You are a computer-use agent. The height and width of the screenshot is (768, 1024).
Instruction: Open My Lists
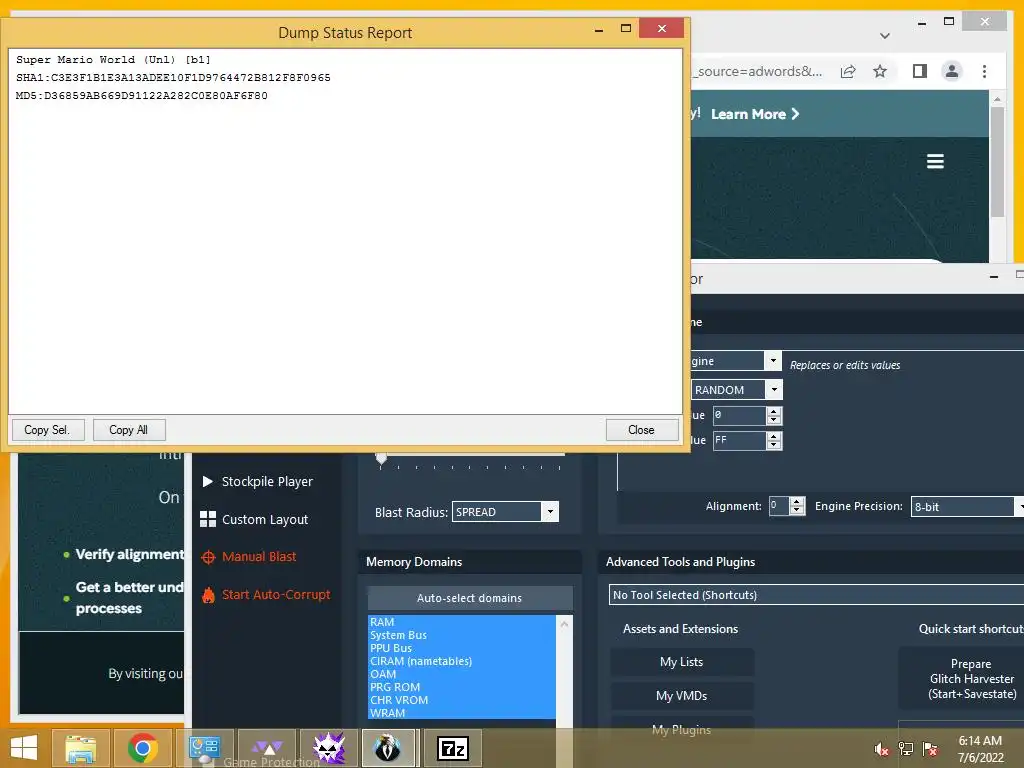point(682,662)
